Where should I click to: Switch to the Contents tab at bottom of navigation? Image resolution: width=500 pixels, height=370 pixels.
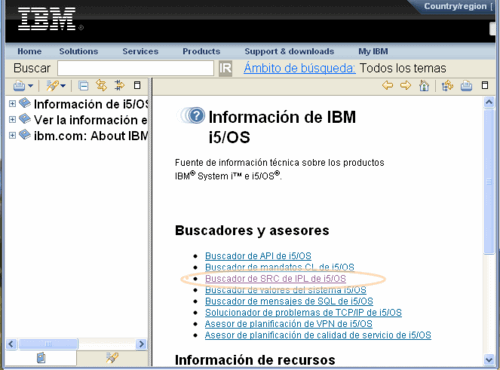[x=41, y=358]
